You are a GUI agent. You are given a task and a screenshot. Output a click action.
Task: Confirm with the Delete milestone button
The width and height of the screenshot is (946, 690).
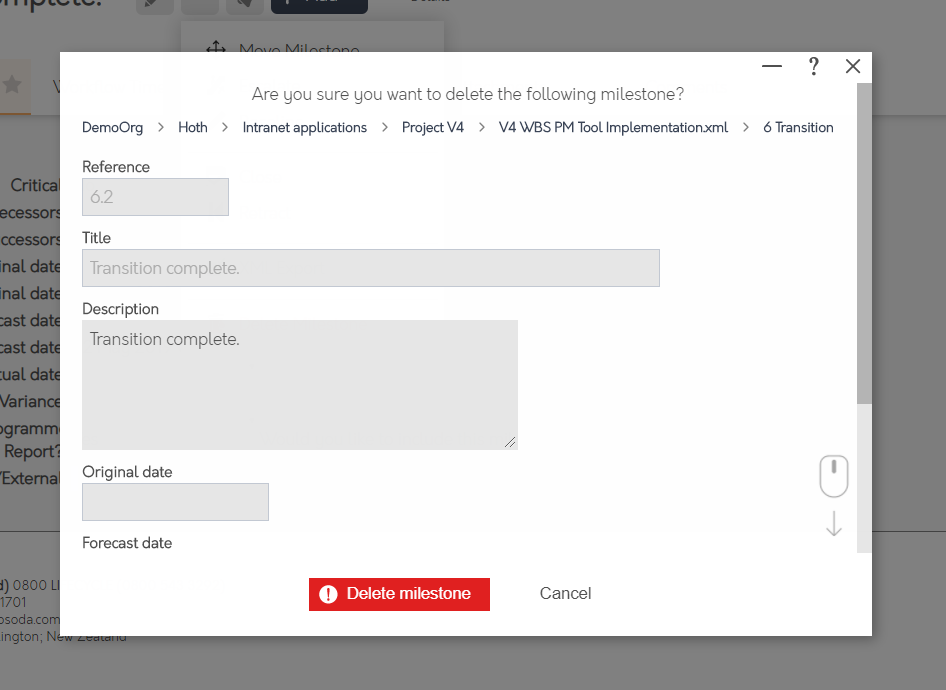pos(399,594)
